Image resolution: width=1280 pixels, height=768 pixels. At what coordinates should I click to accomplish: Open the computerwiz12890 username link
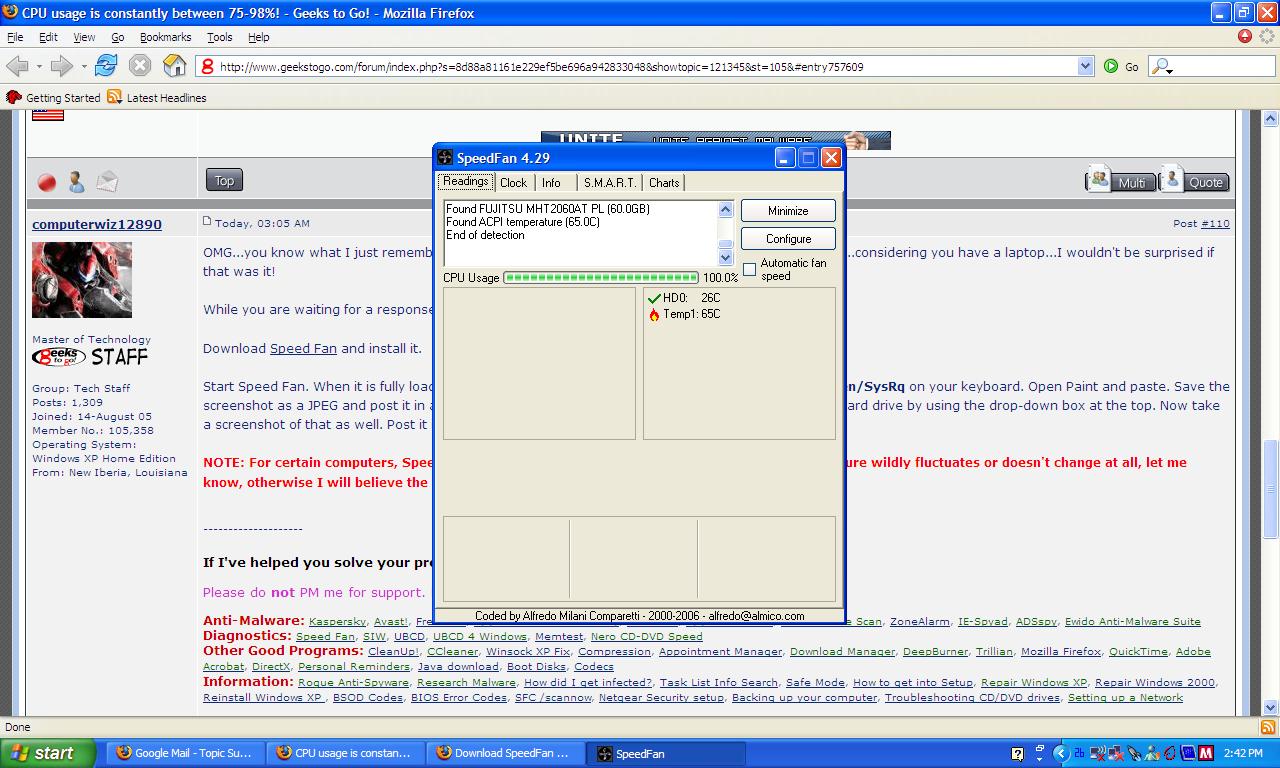pos(96,224)
